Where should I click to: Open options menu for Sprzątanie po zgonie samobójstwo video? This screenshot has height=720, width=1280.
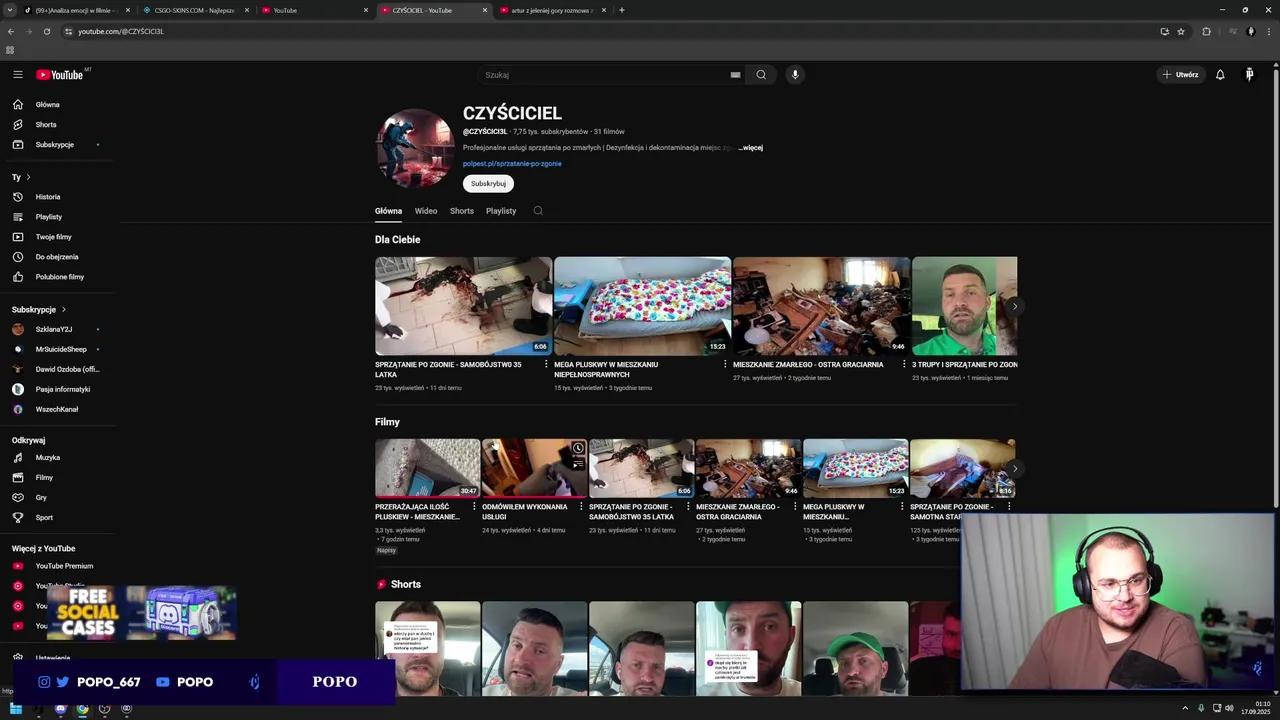coord(546,365)
